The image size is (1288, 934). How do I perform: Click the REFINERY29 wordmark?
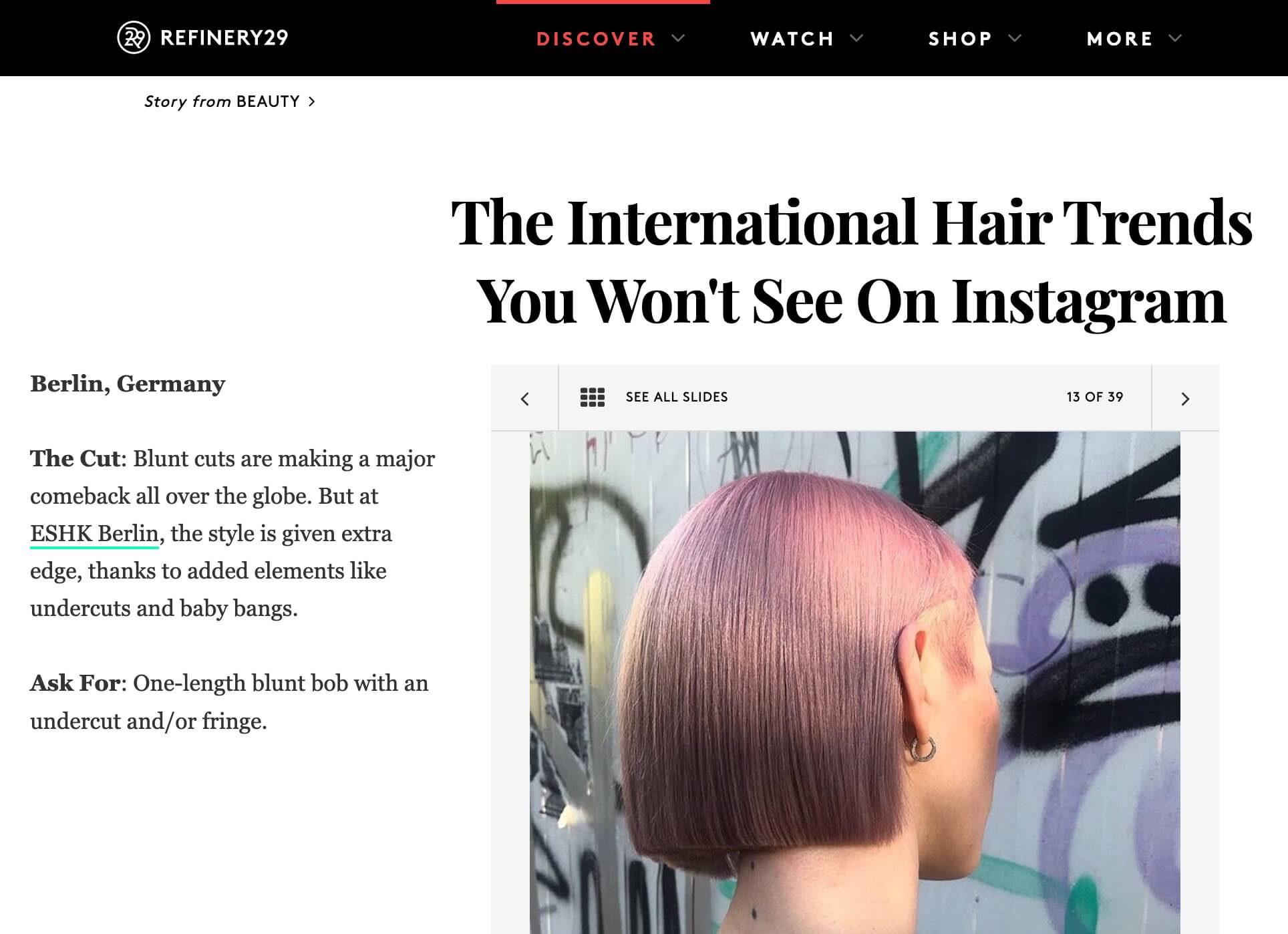pyautogui.click(x=224, y=37)
